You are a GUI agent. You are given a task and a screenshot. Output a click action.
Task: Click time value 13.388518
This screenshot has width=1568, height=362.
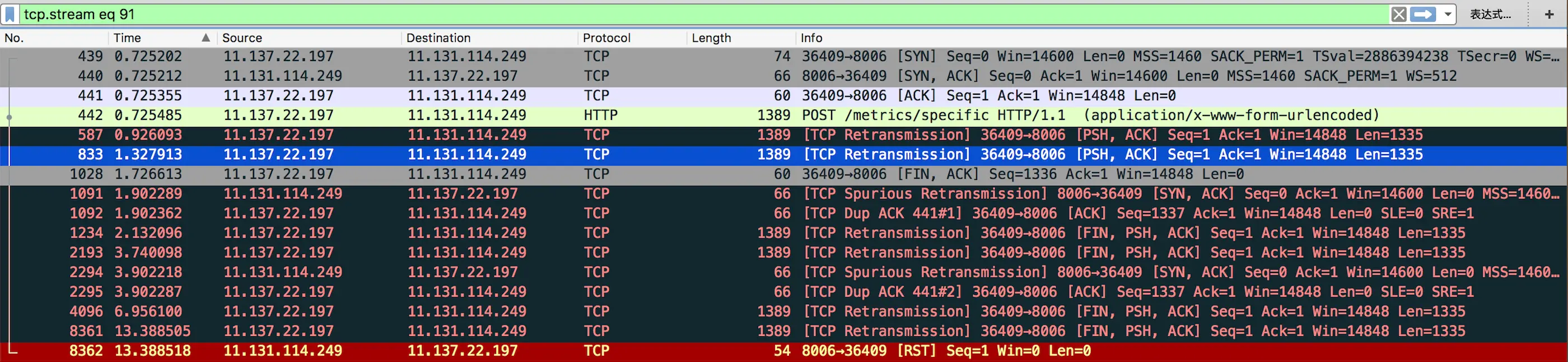pyautogui.click(x=152, y=351)
